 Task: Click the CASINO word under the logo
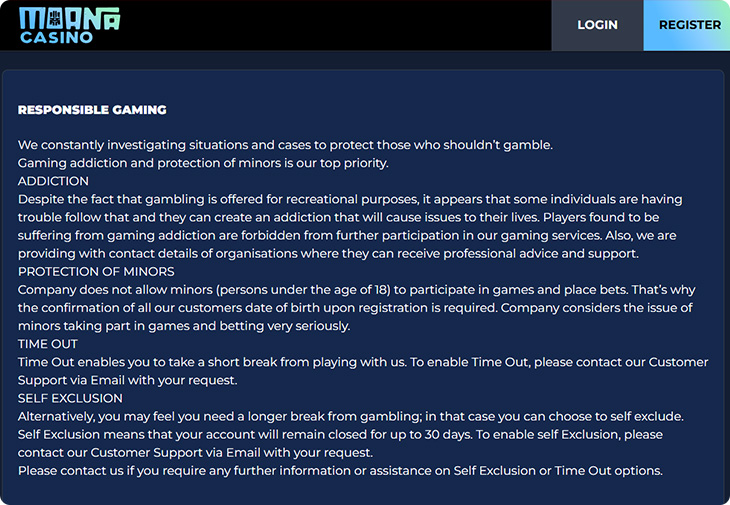pos(56,37)
